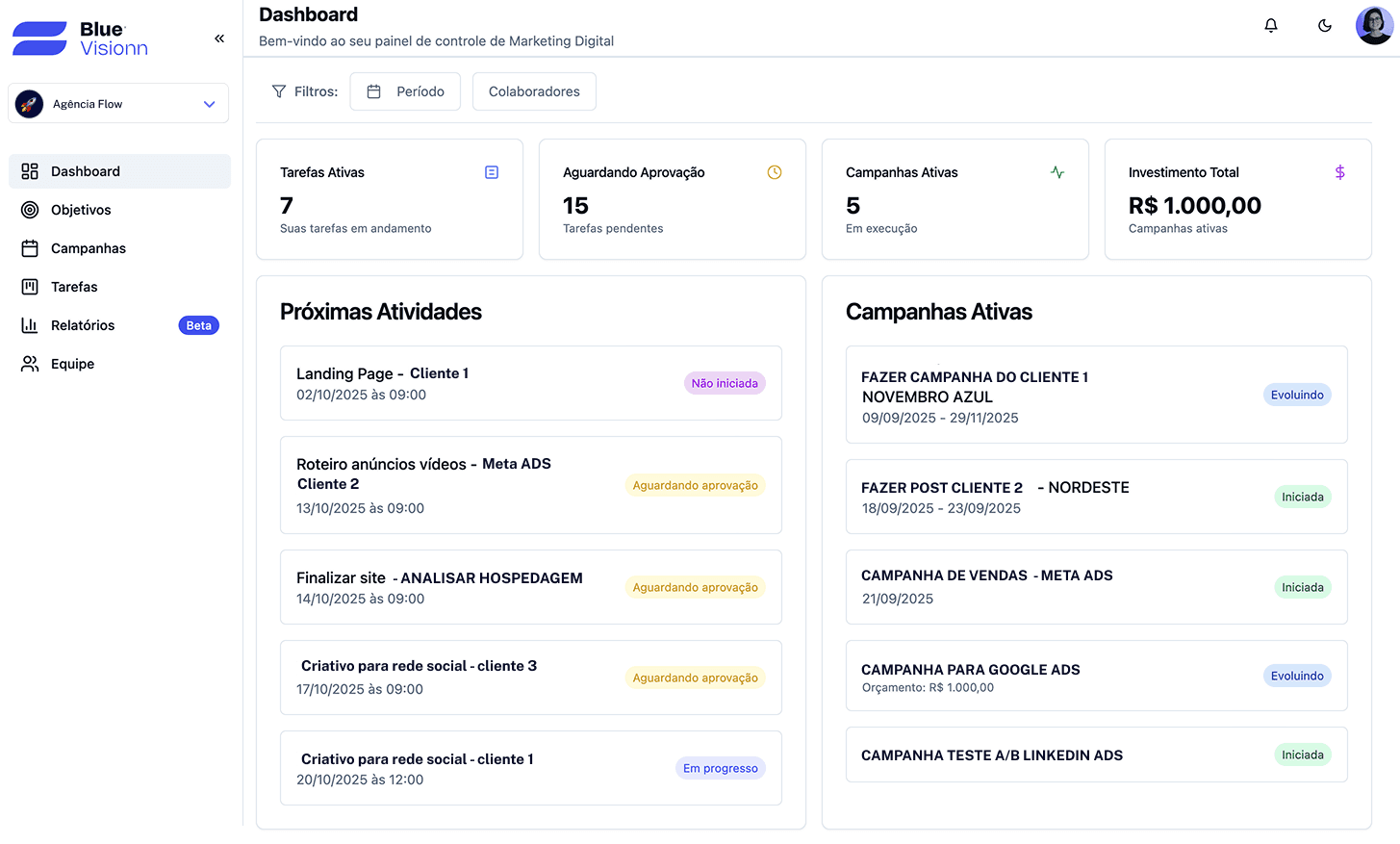
Task: Click the dollar icon on Investimento Total
Action: tap(1340, 172)
